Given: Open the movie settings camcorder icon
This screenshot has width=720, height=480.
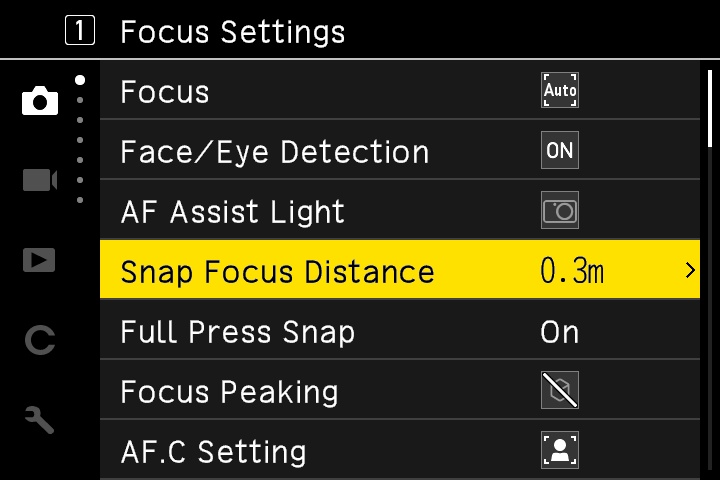Looking at the screenshot, I should (40, 180).
